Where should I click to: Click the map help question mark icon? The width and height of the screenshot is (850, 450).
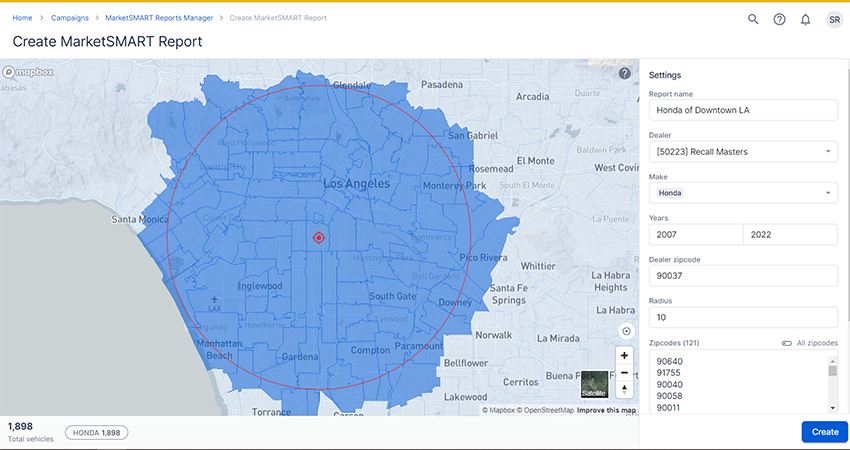(x=624, y=73)
